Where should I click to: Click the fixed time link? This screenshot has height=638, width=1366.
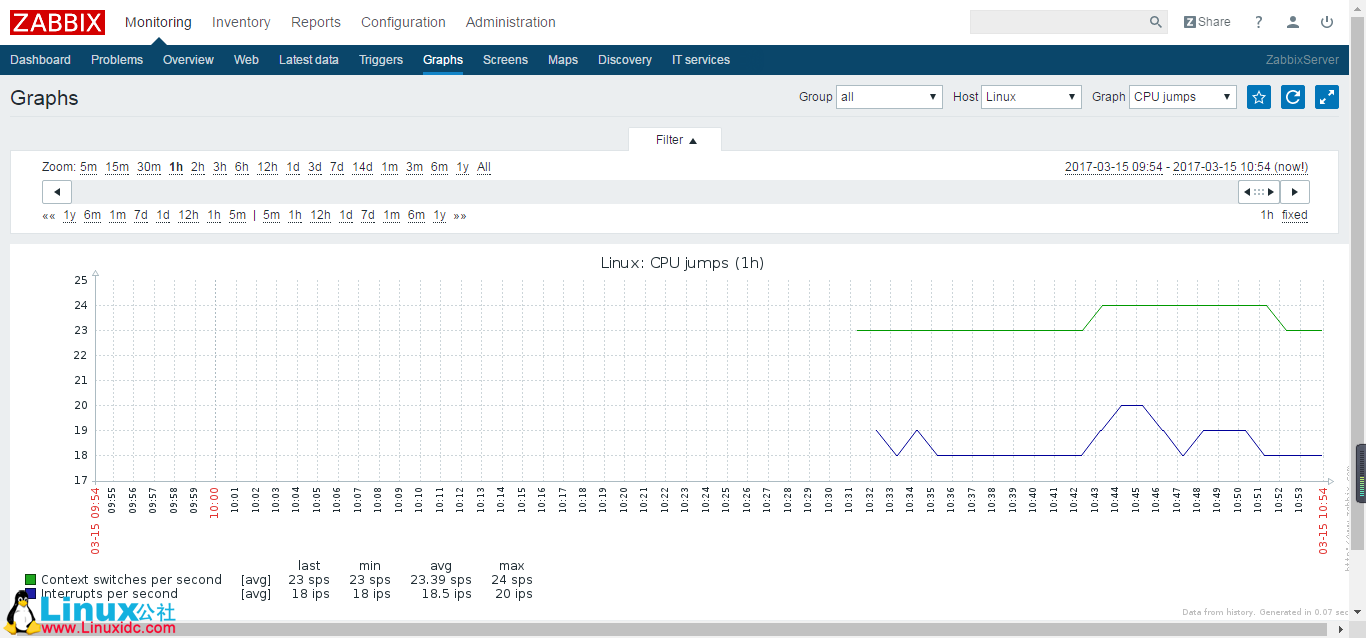click(x=1294, y=215)
